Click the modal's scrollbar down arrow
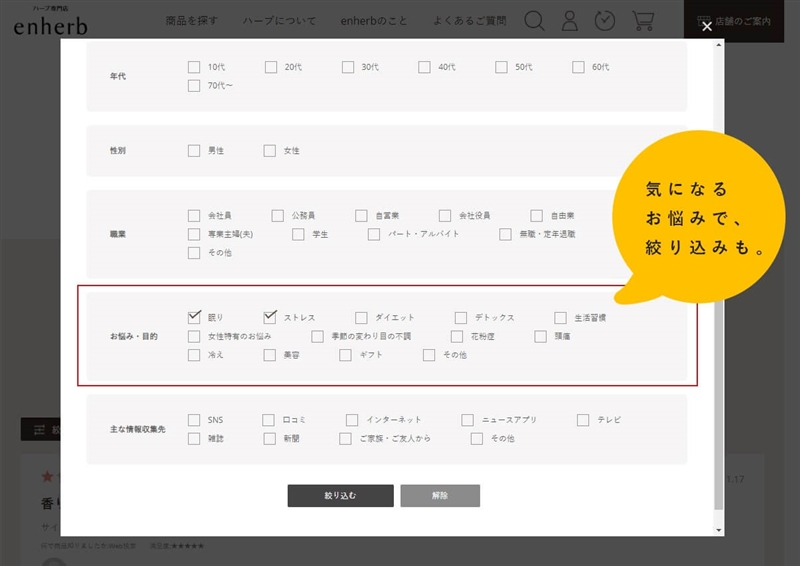 point(718,528)
